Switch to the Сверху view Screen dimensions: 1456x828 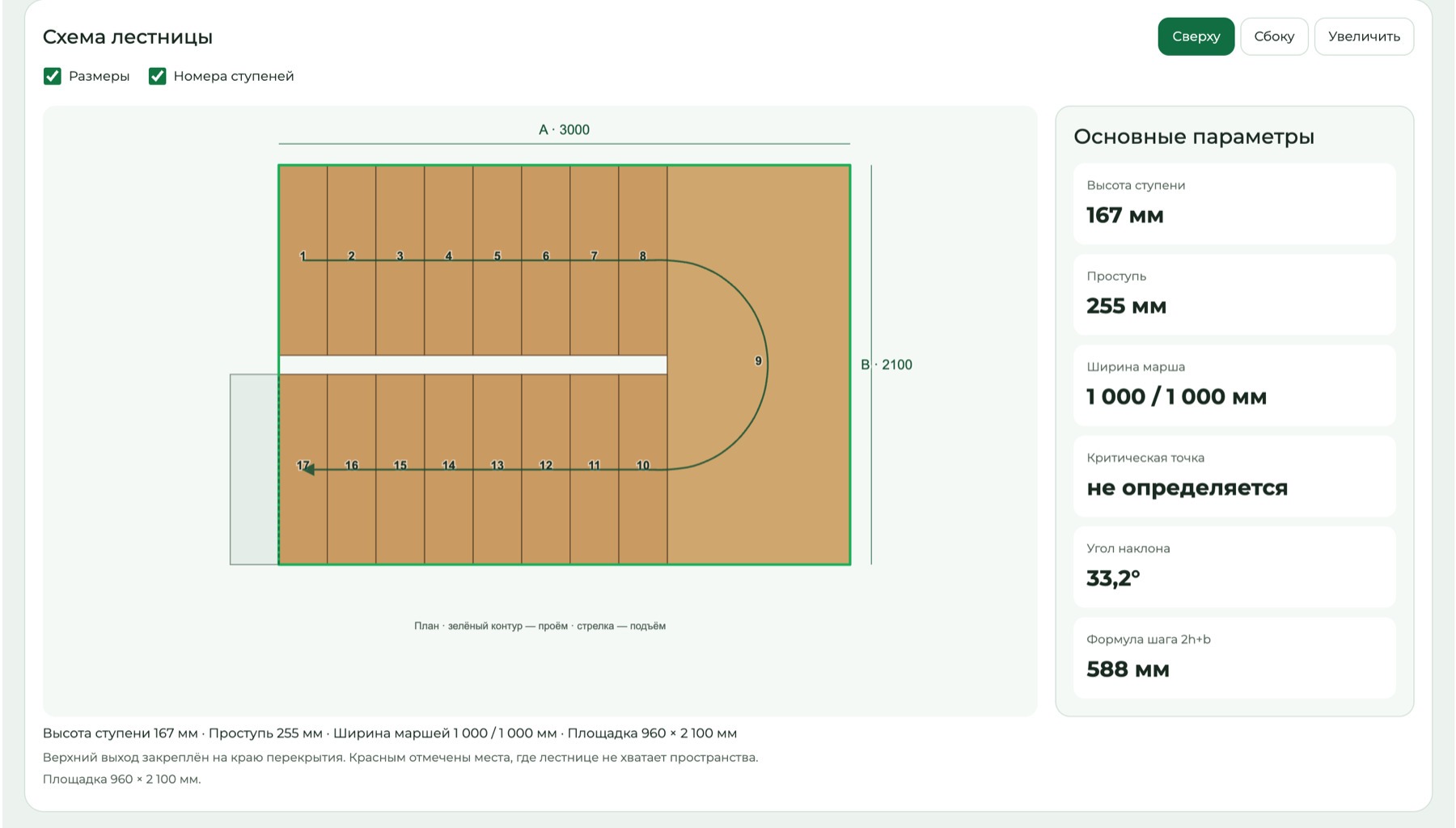pos(1196,36)
